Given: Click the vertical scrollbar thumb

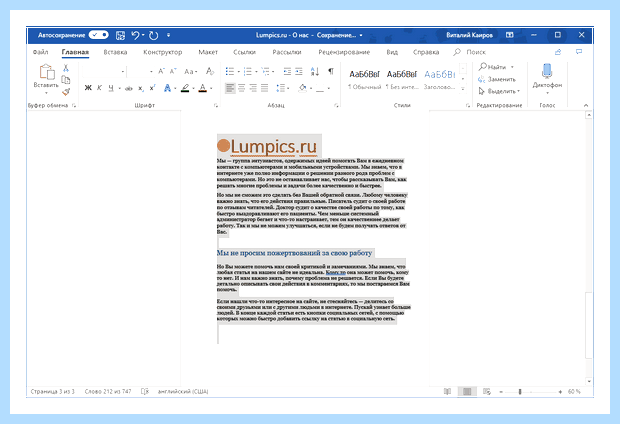Looking at the screenshot, I should (x=589, y=325).
